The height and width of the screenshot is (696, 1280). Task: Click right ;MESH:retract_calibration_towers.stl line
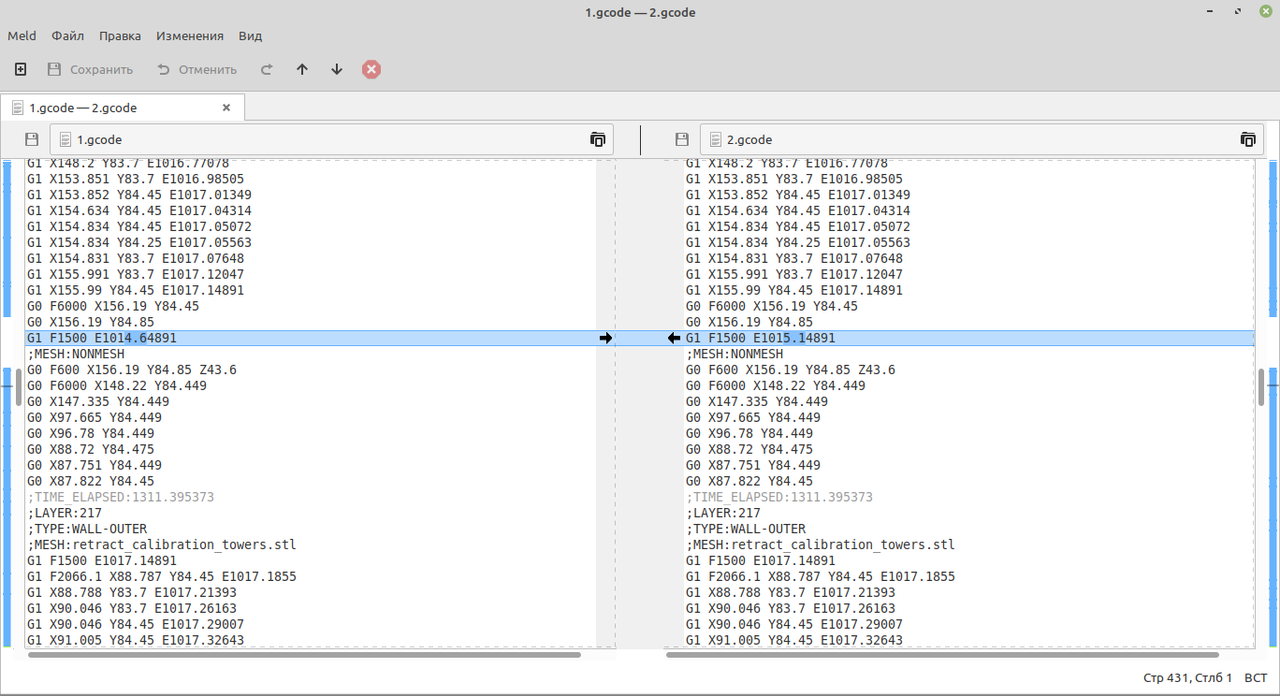pos(820,545)
